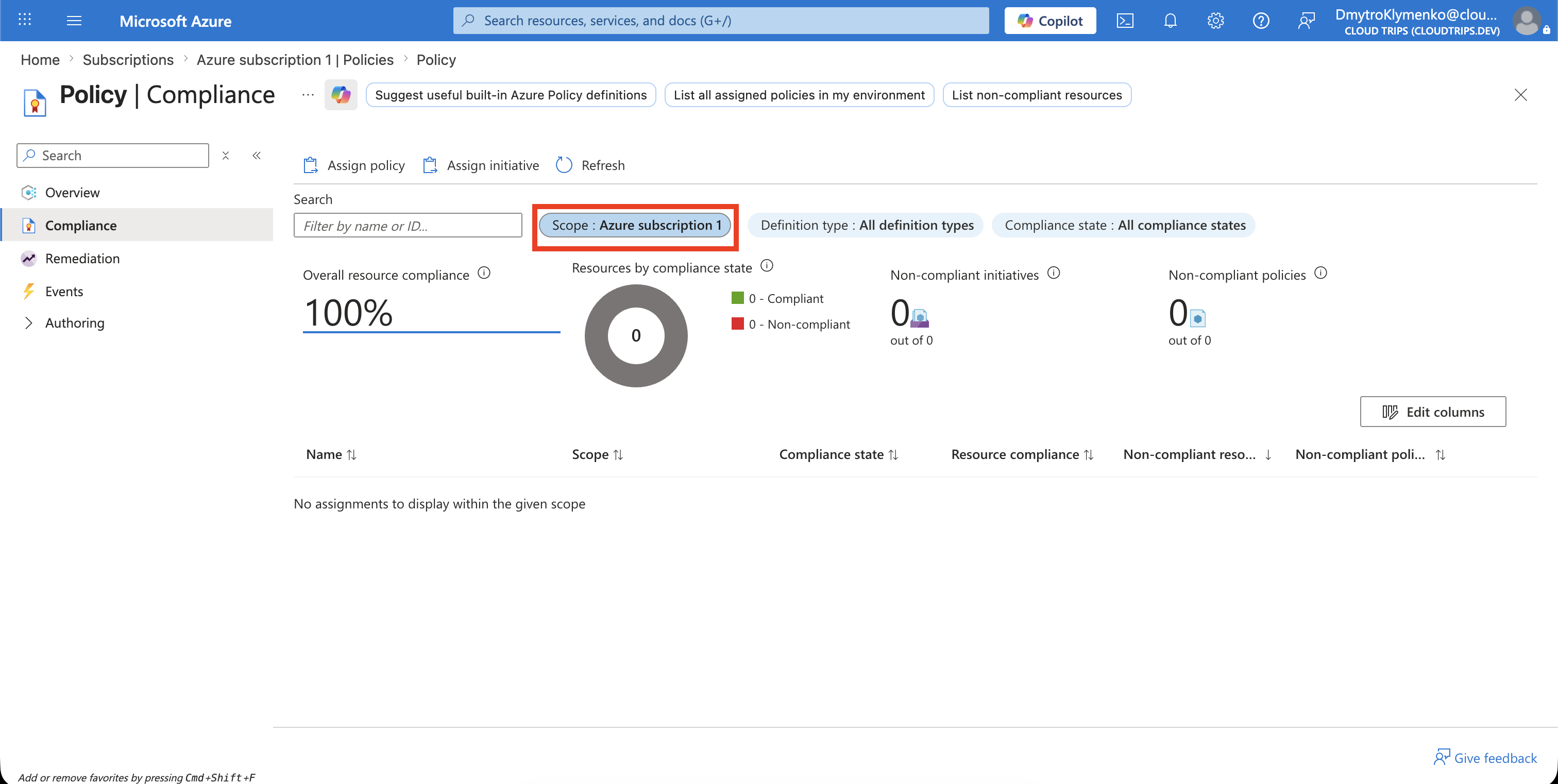This screenshot has width=1558, height=784.
Task: Open the help question mark menu
Action: click(x=1261, y=21)
